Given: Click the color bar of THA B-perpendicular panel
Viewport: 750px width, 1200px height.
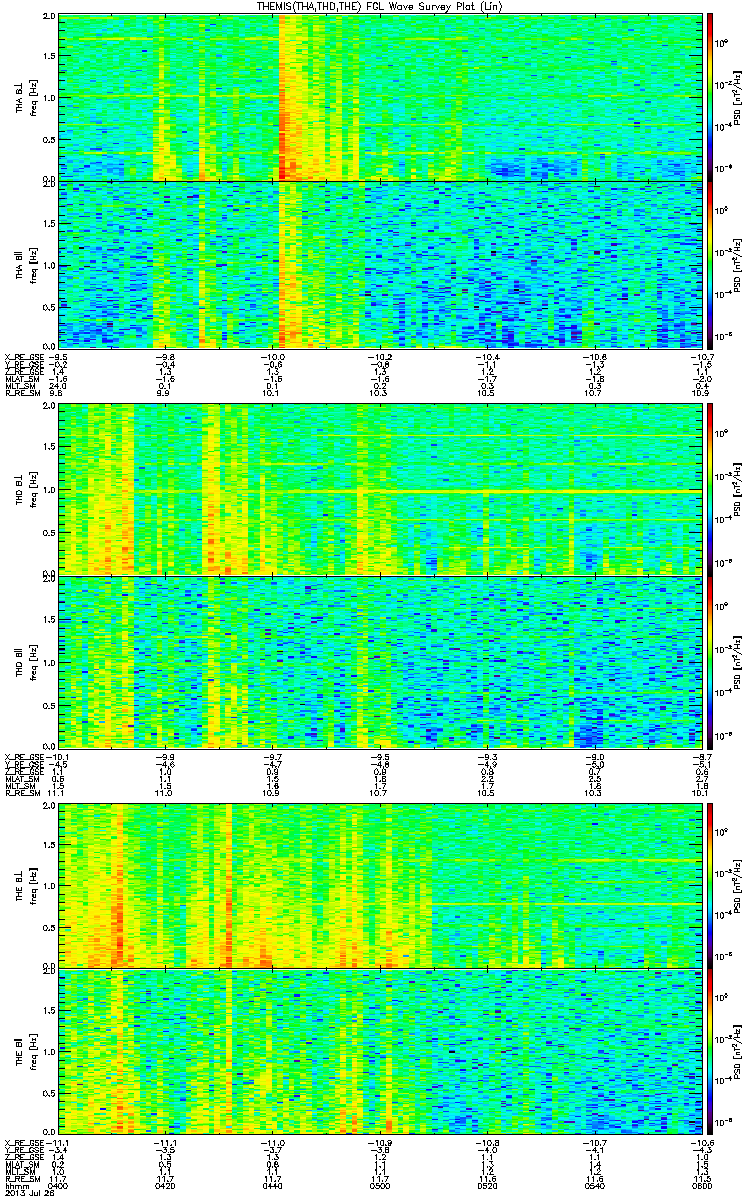Looking at the screenshot, I should [710, 97].
